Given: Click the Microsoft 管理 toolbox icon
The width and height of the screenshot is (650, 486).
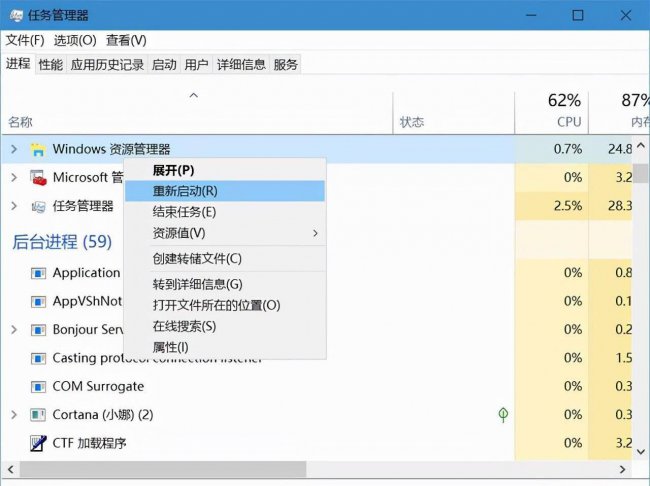Looking at the screenshot, I should click(38, 177).
